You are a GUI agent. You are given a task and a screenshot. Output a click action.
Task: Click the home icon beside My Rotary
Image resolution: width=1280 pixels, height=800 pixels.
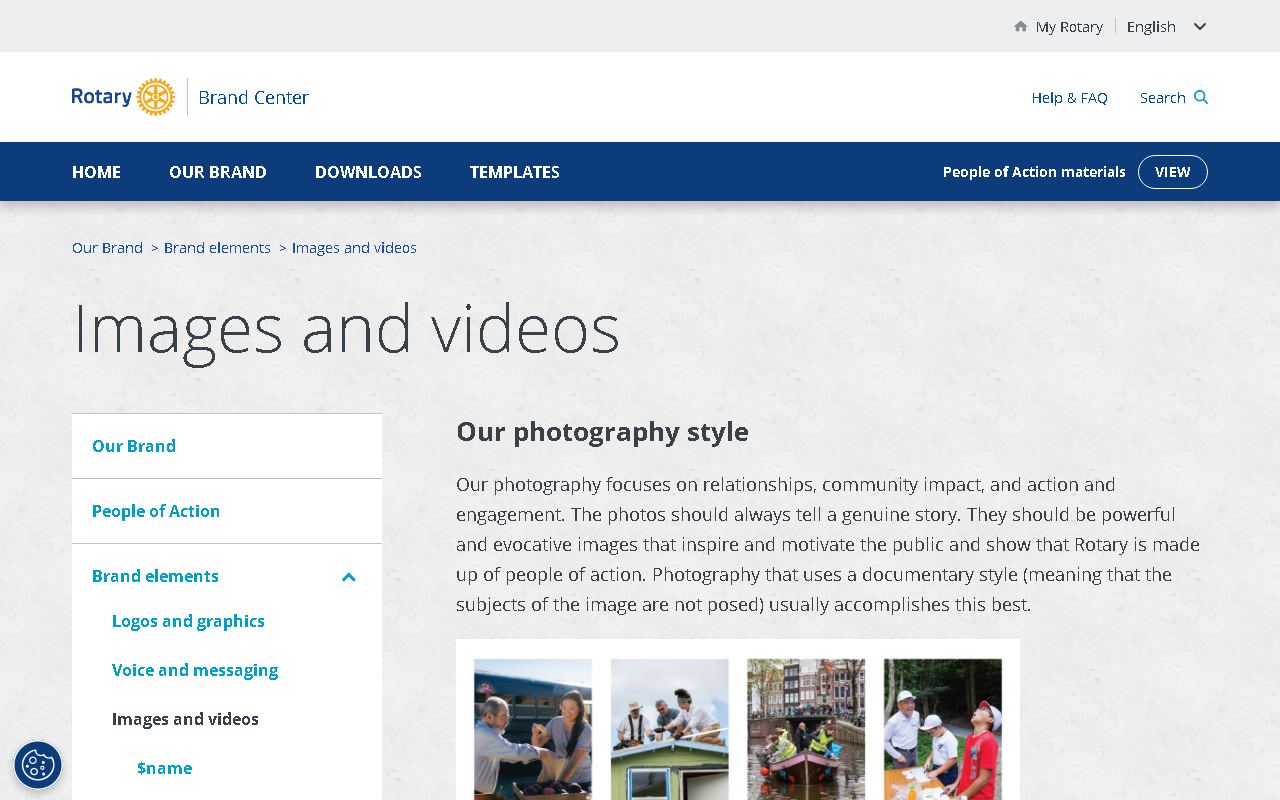coord(1020,27)
